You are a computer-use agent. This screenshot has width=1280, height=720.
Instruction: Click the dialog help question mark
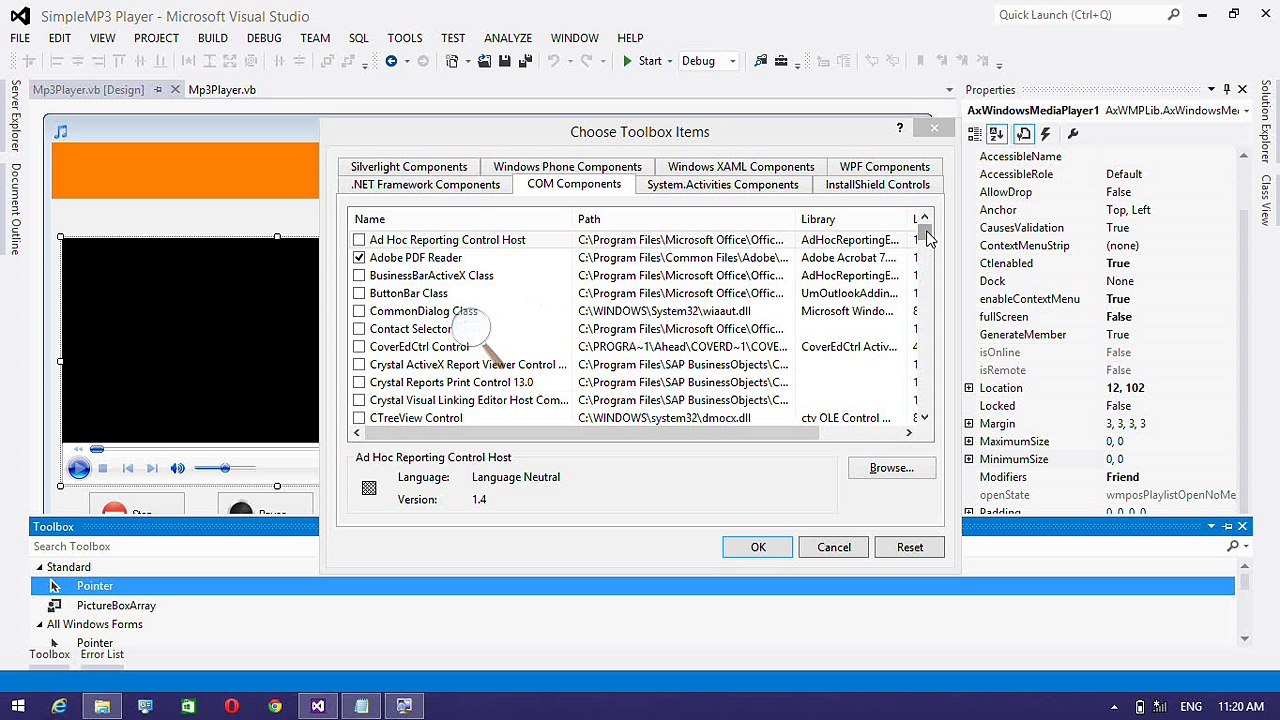899,128
